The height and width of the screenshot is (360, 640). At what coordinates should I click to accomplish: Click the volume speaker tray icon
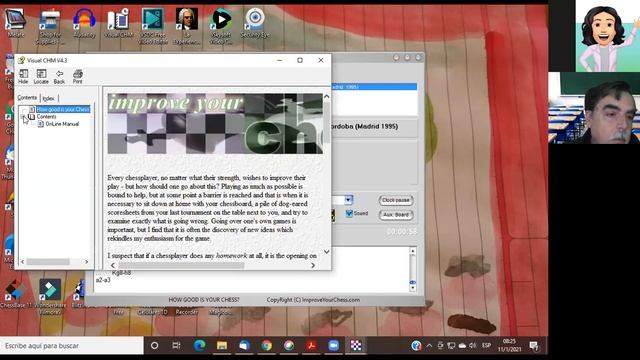(x=473, y=346)
